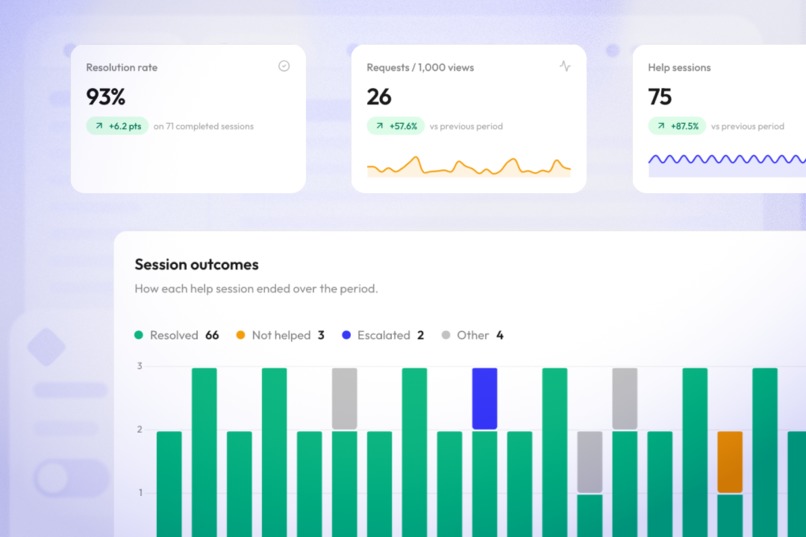The image size is (806, 537).
Task: Click the checkmark icon on Resolution rate card
Action: pos(284,66)
